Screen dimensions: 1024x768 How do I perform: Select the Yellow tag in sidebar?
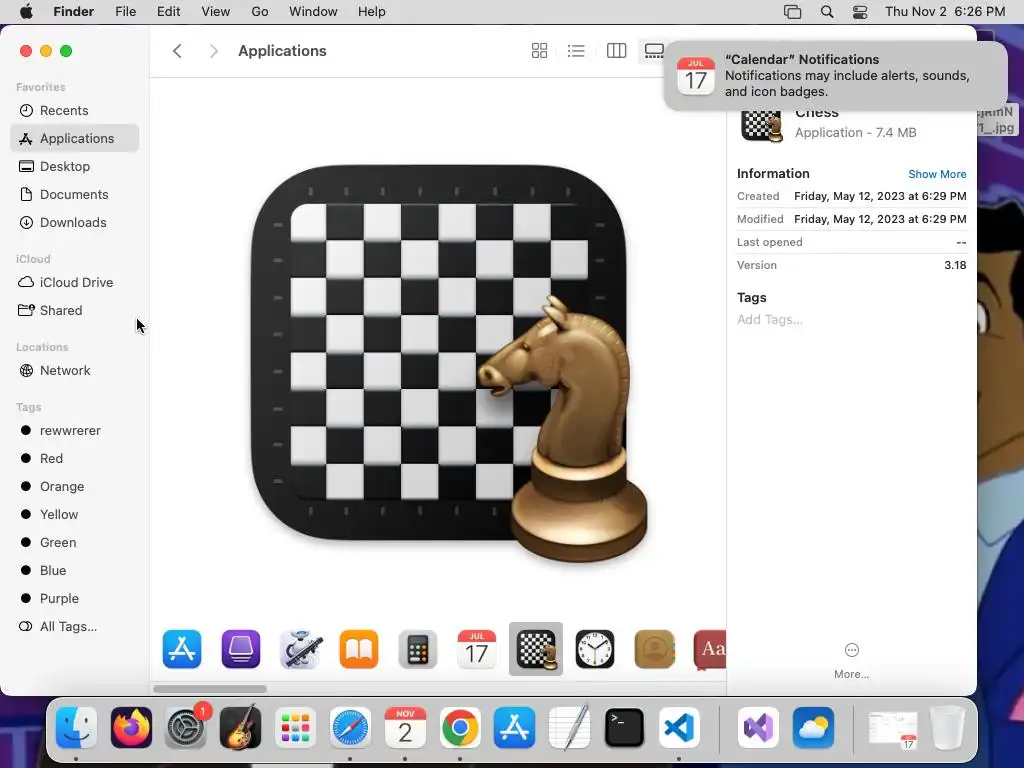[x=74, y=515]
